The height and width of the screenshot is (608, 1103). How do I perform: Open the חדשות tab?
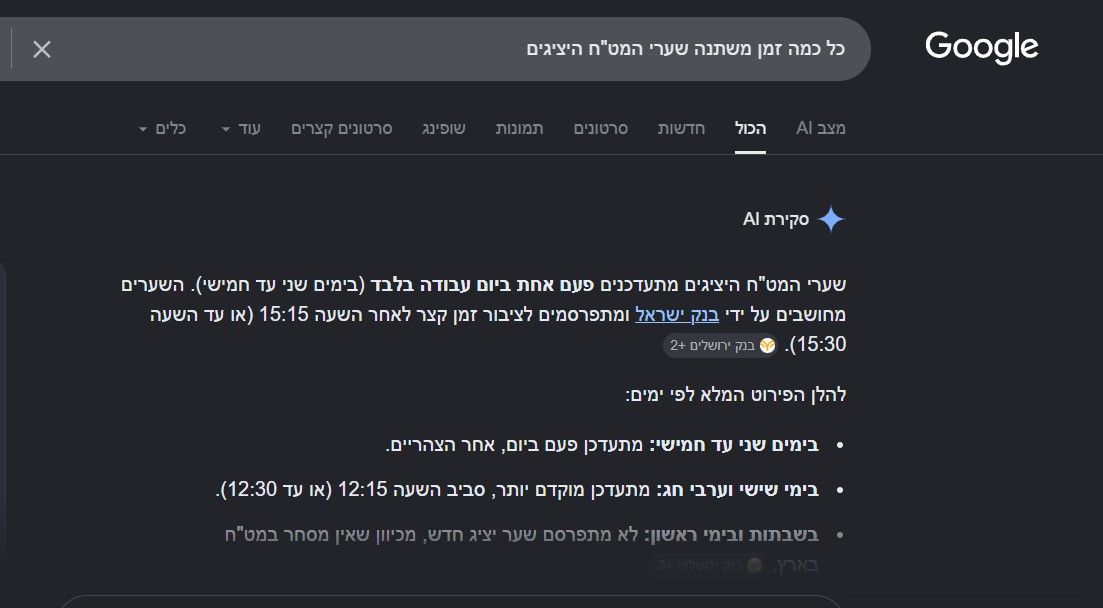coord(681,128)
